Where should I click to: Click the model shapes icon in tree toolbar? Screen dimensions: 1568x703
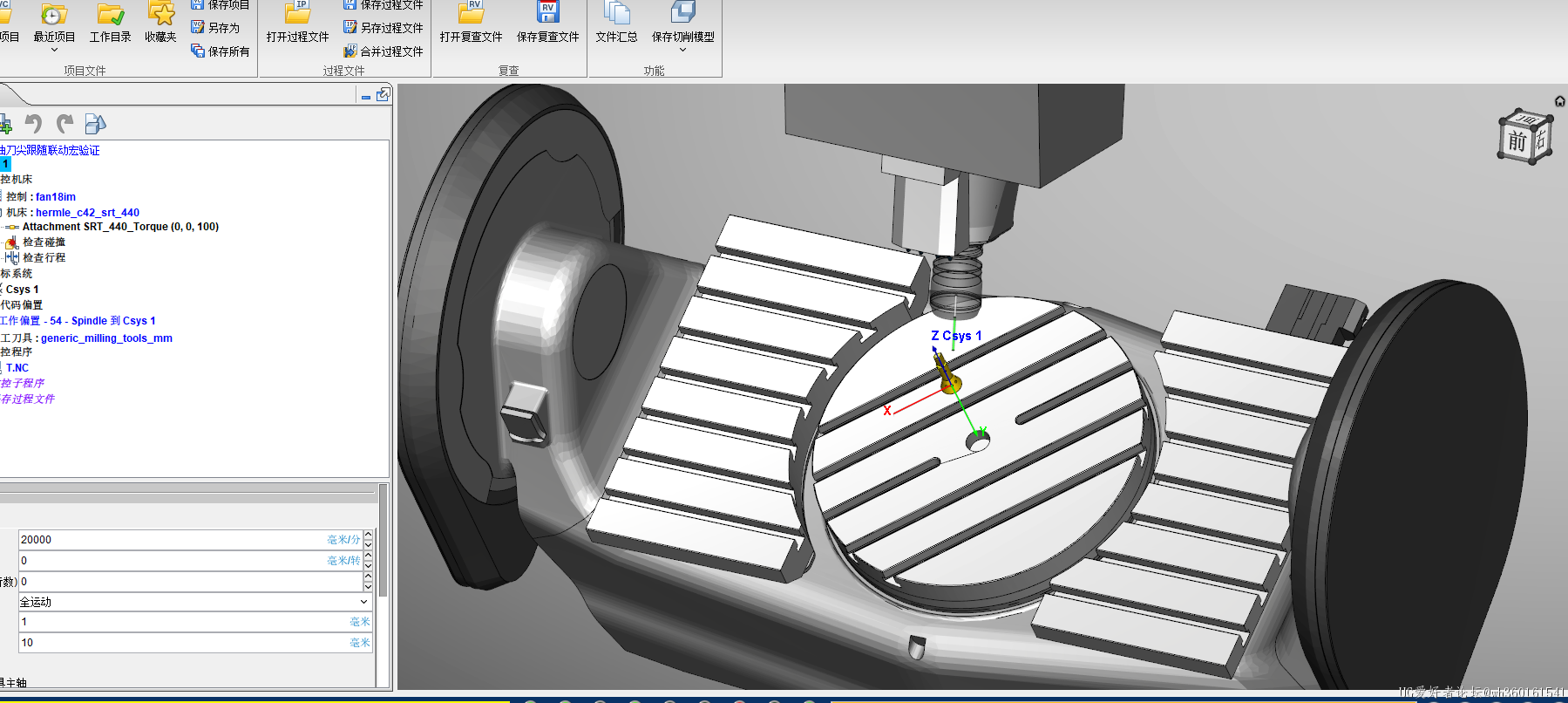coord(95,124)
